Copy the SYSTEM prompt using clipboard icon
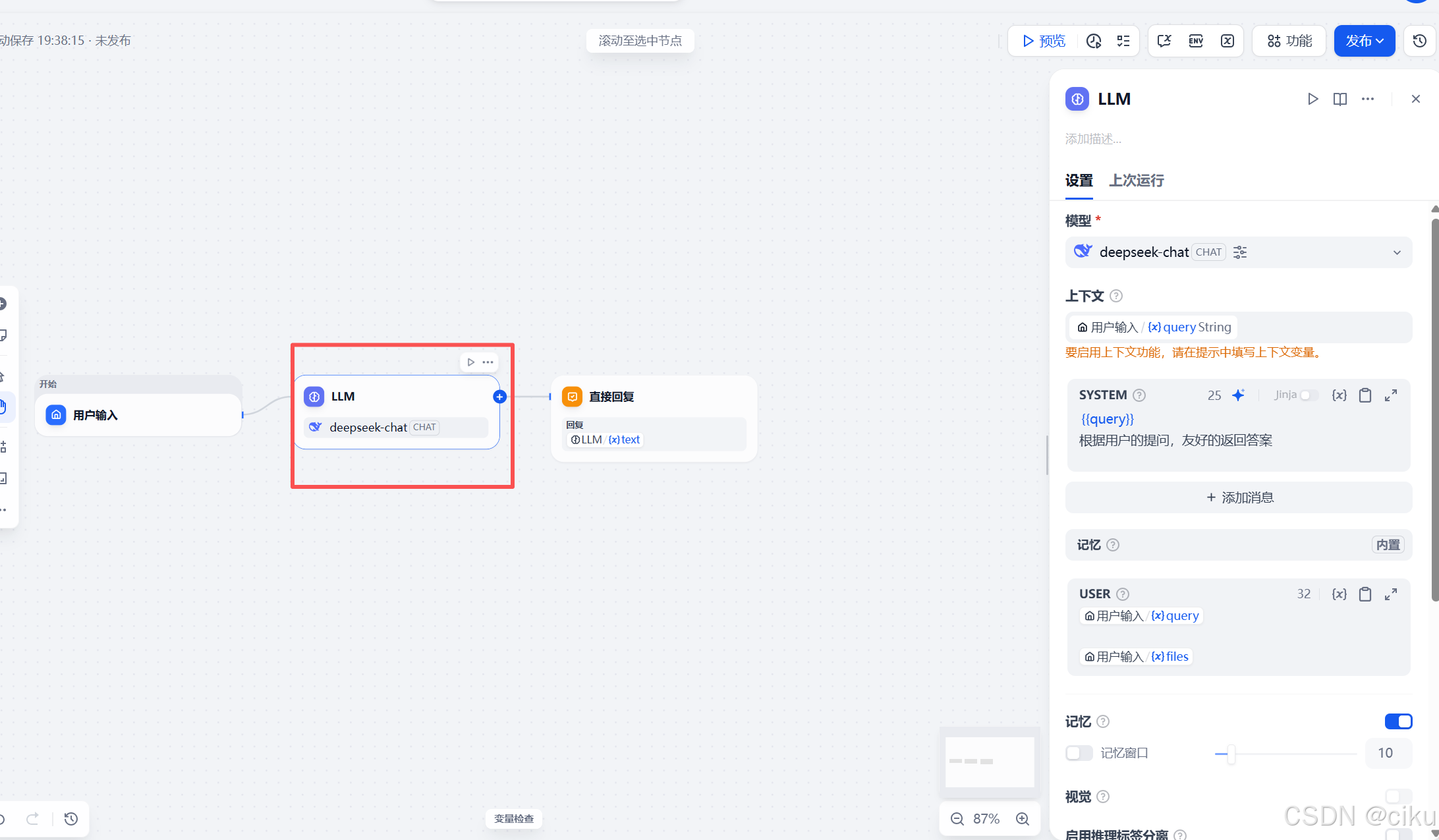The image size is (1439, 840). [1365, 395]
